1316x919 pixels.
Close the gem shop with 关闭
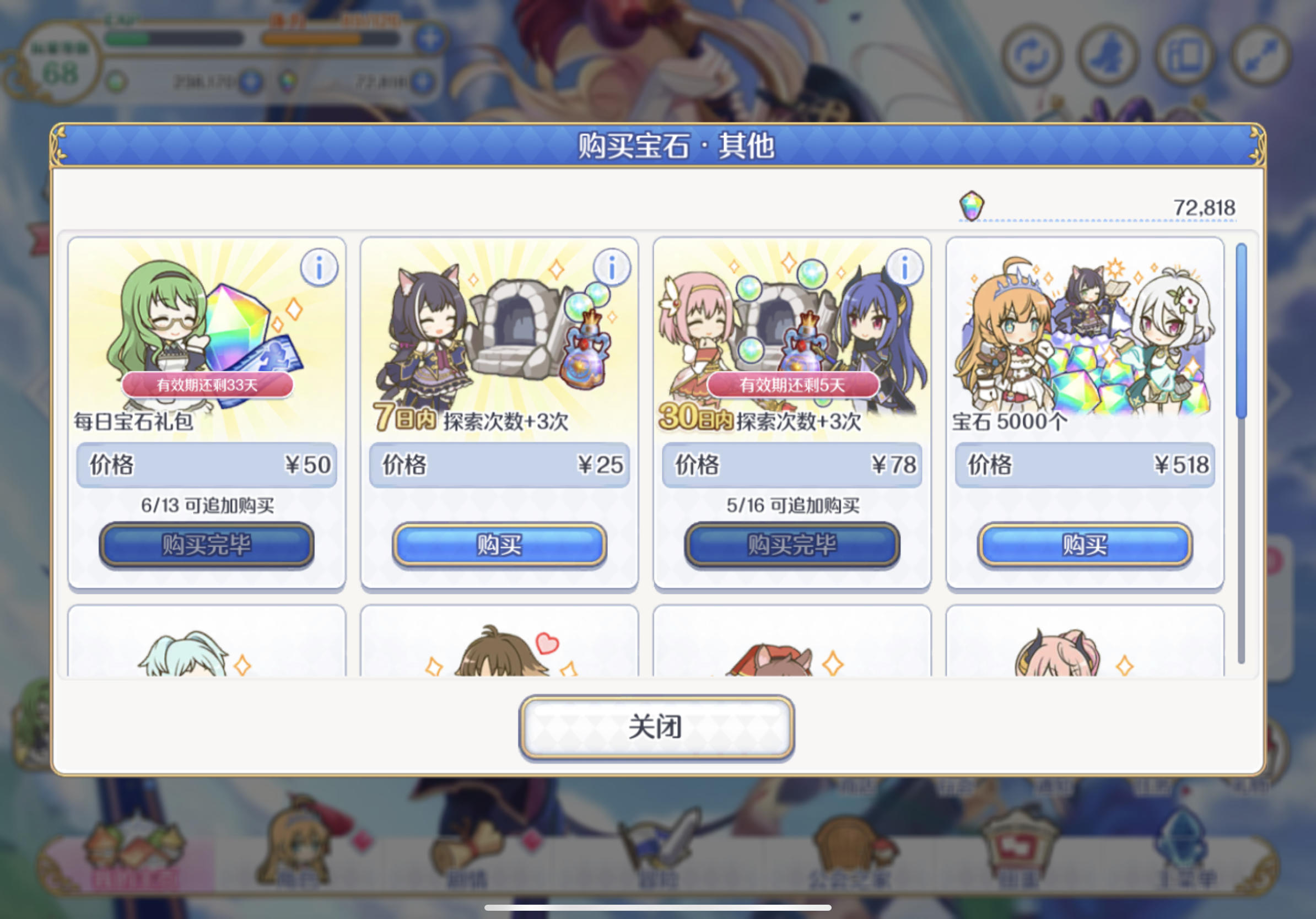656,727
